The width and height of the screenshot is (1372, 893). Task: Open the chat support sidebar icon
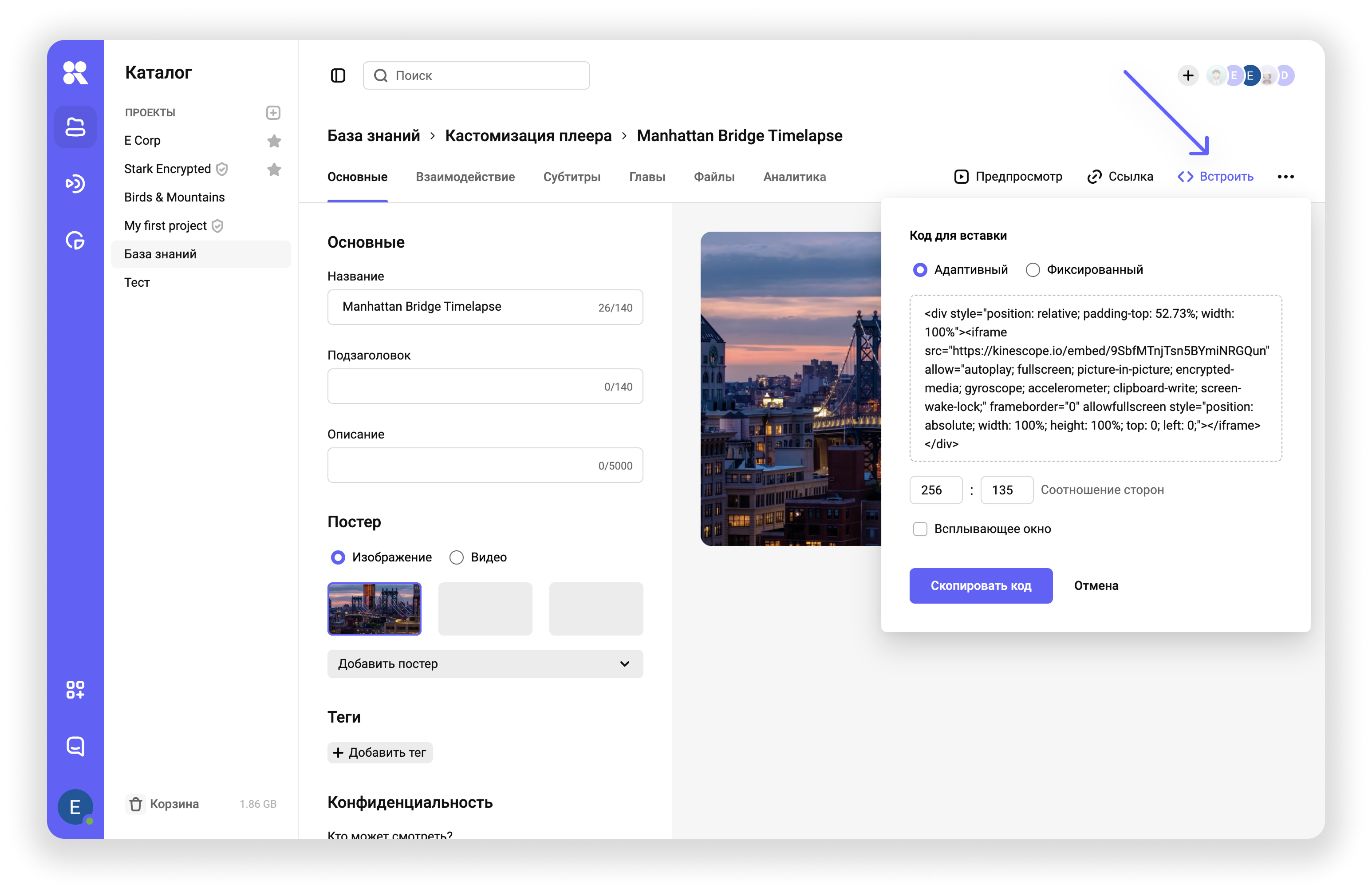[75, 746]
